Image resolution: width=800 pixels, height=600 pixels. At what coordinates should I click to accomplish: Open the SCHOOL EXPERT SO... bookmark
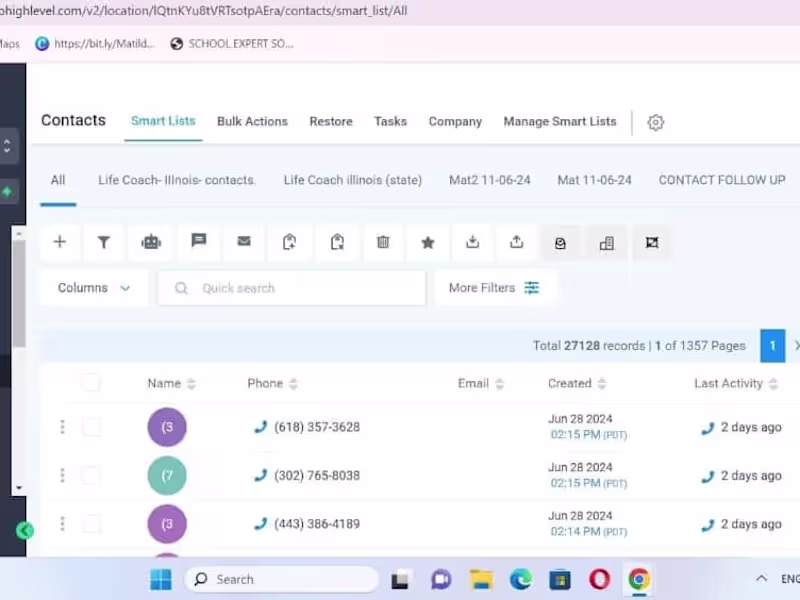pyautogui.click(x=233, y=44)
